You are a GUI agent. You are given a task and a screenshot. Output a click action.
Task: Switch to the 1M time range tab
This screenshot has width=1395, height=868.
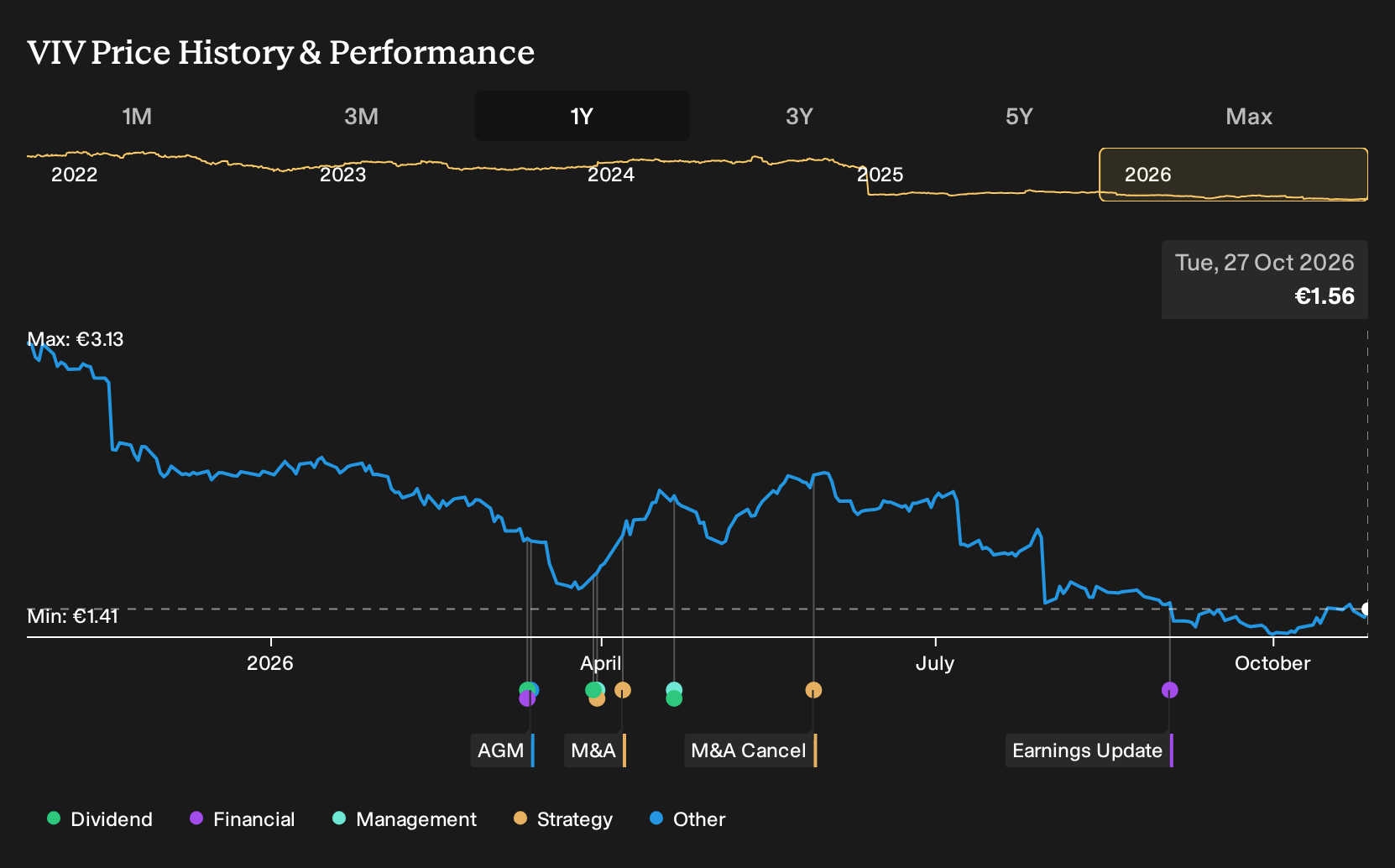[x=137, y=116]
